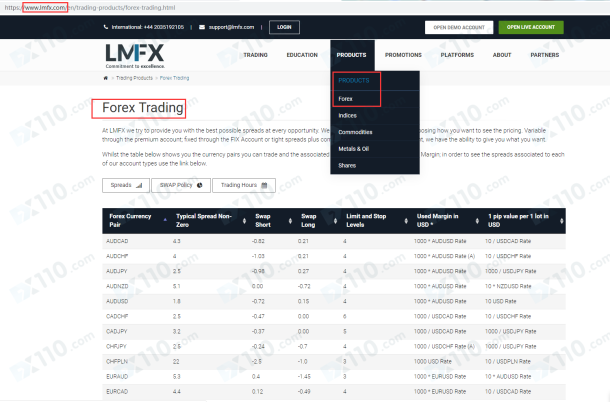This screenshot has height=402, width=610.
Task: Open the EDUCATION menu
Action: [302, 55]
